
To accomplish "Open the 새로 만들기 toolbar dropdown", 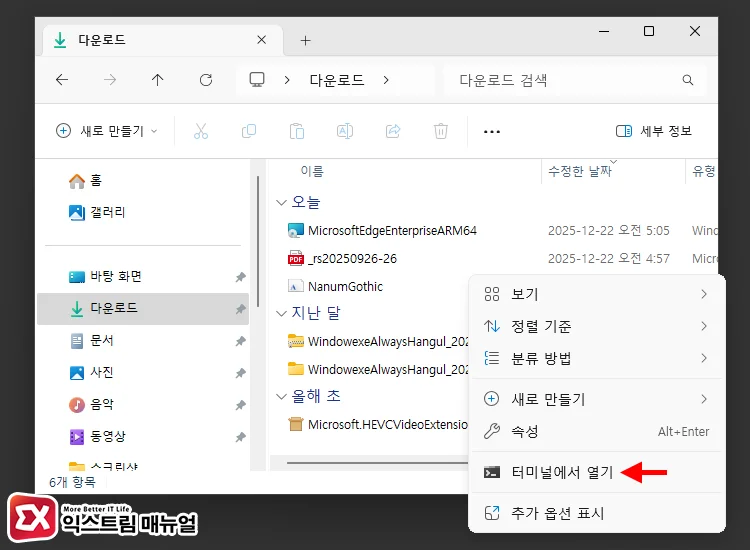I will coord(106,131).
